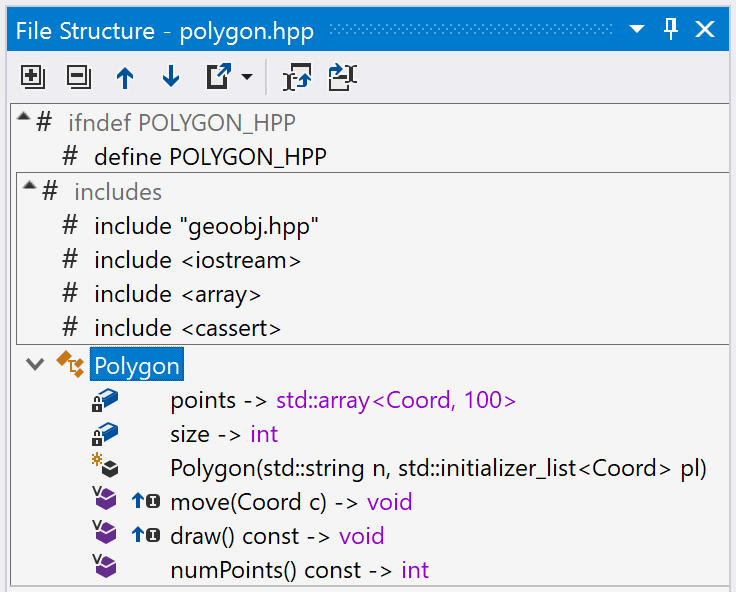Click the override indicator next to move(Coord c)
The width and height of the screenshot is (736, 592).
coord(146,501)
